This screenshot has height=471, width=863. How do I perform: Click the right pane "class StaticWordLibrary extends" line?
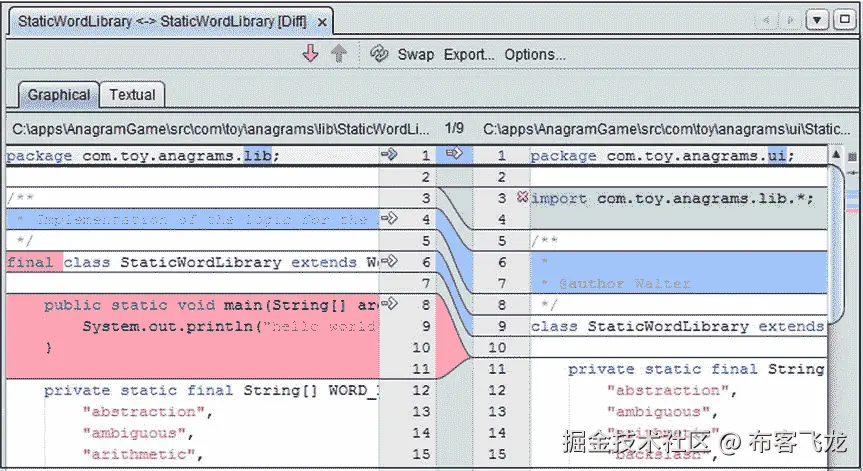coord(678,326)
